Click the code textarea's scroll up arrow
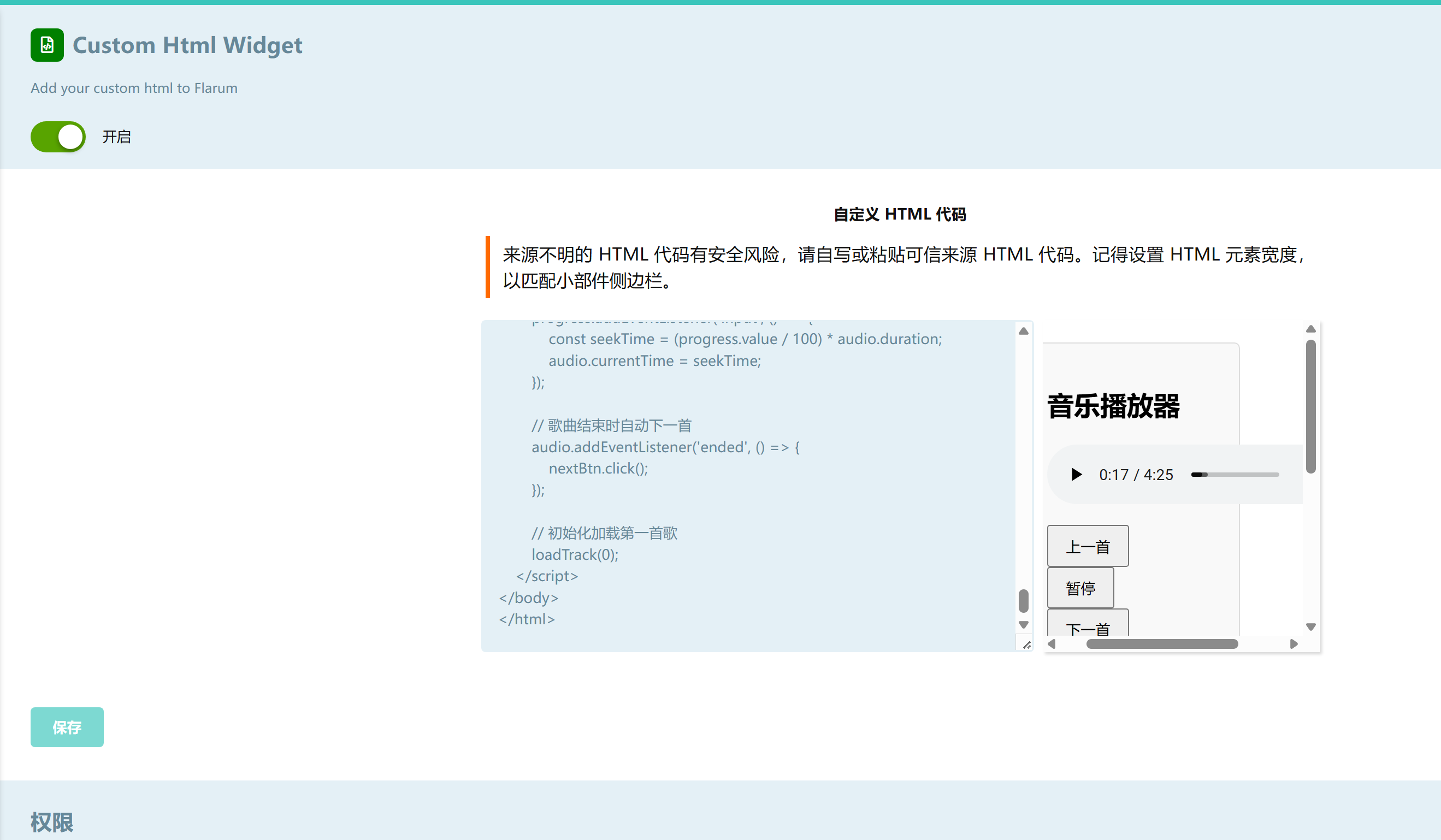The height and width of the screenshot is (840, 1441). (x=1024, y=331)
